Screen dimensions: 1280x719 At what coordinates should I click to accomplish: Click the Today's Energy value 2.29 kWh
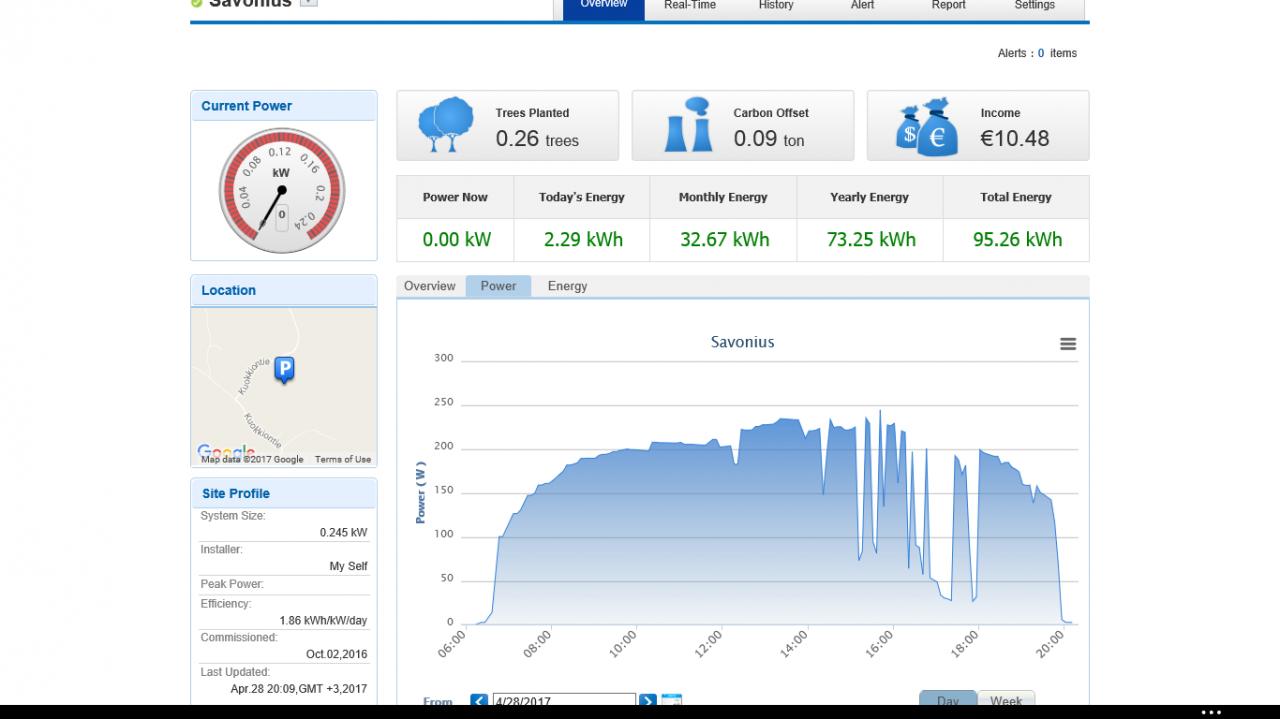(583, 240)
